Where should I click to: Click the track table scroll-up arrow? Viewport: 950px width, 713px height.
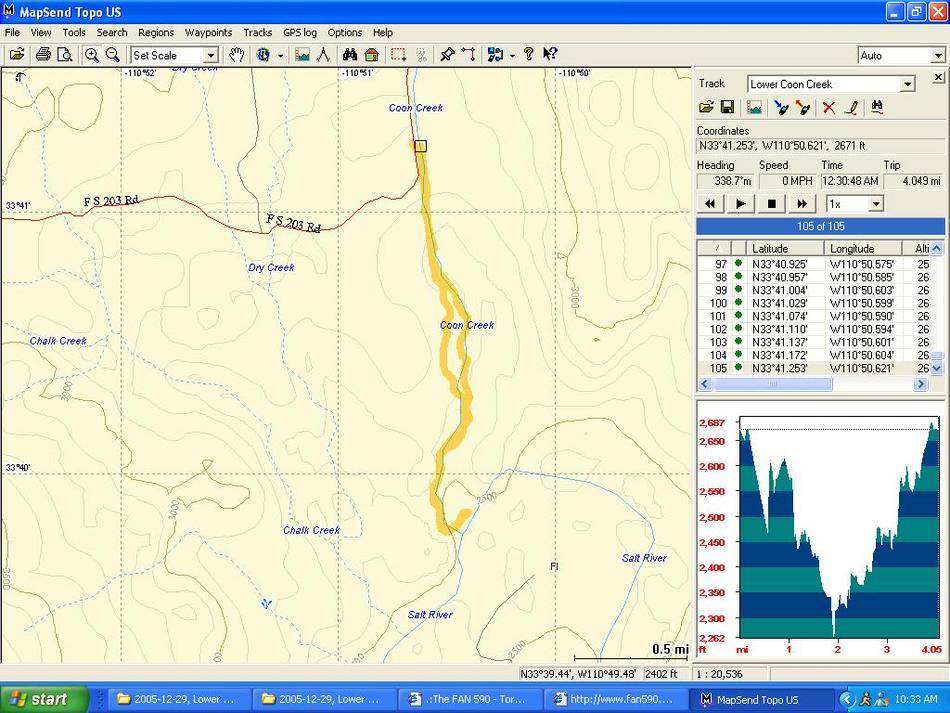tap(937, 248)
